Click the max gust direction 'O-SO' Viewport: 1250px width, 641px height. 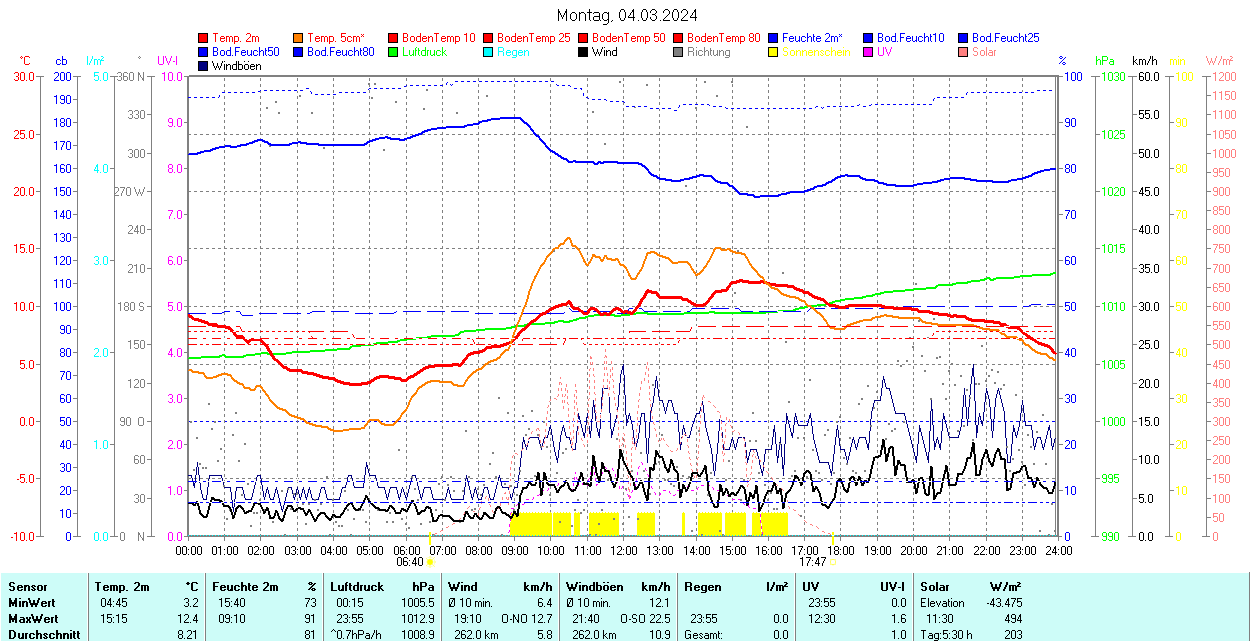tap(633, 619)
